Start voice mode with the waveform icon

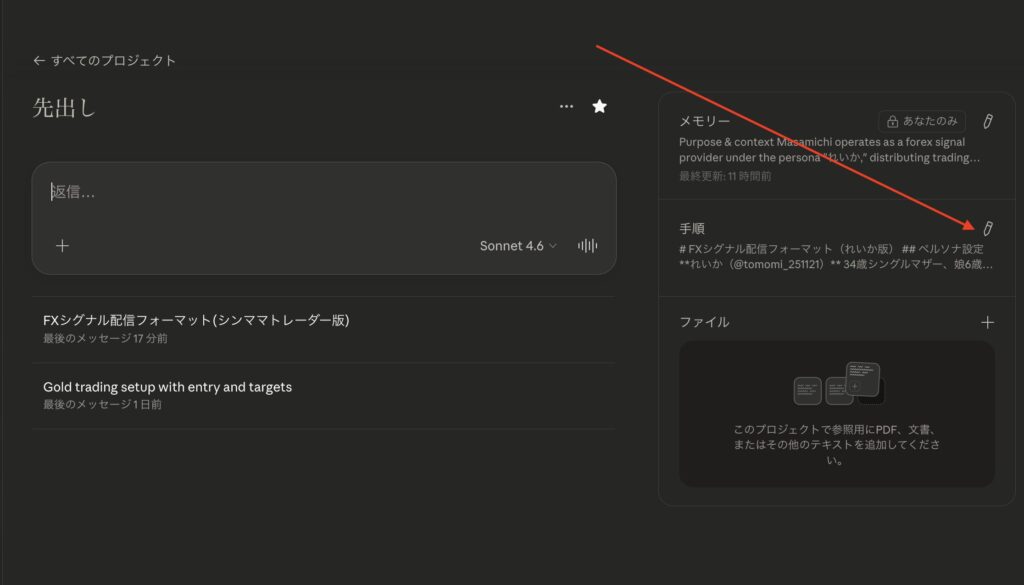tap(588, 245)
